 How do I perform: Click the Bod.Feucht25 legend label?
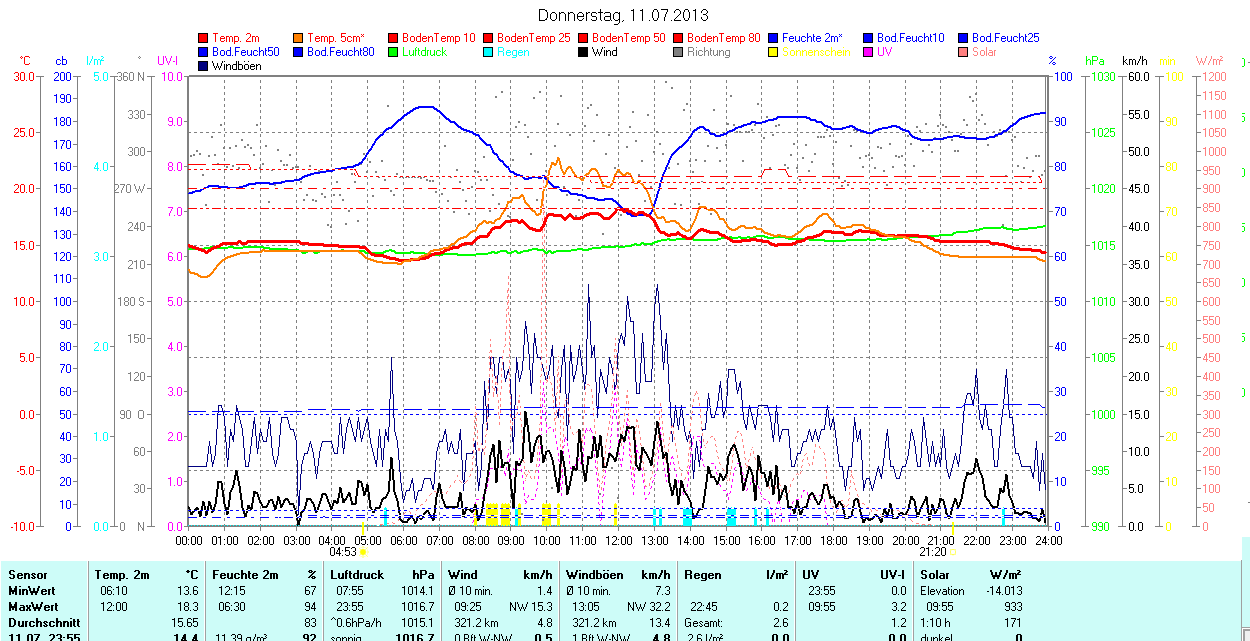click(1004, 38)
